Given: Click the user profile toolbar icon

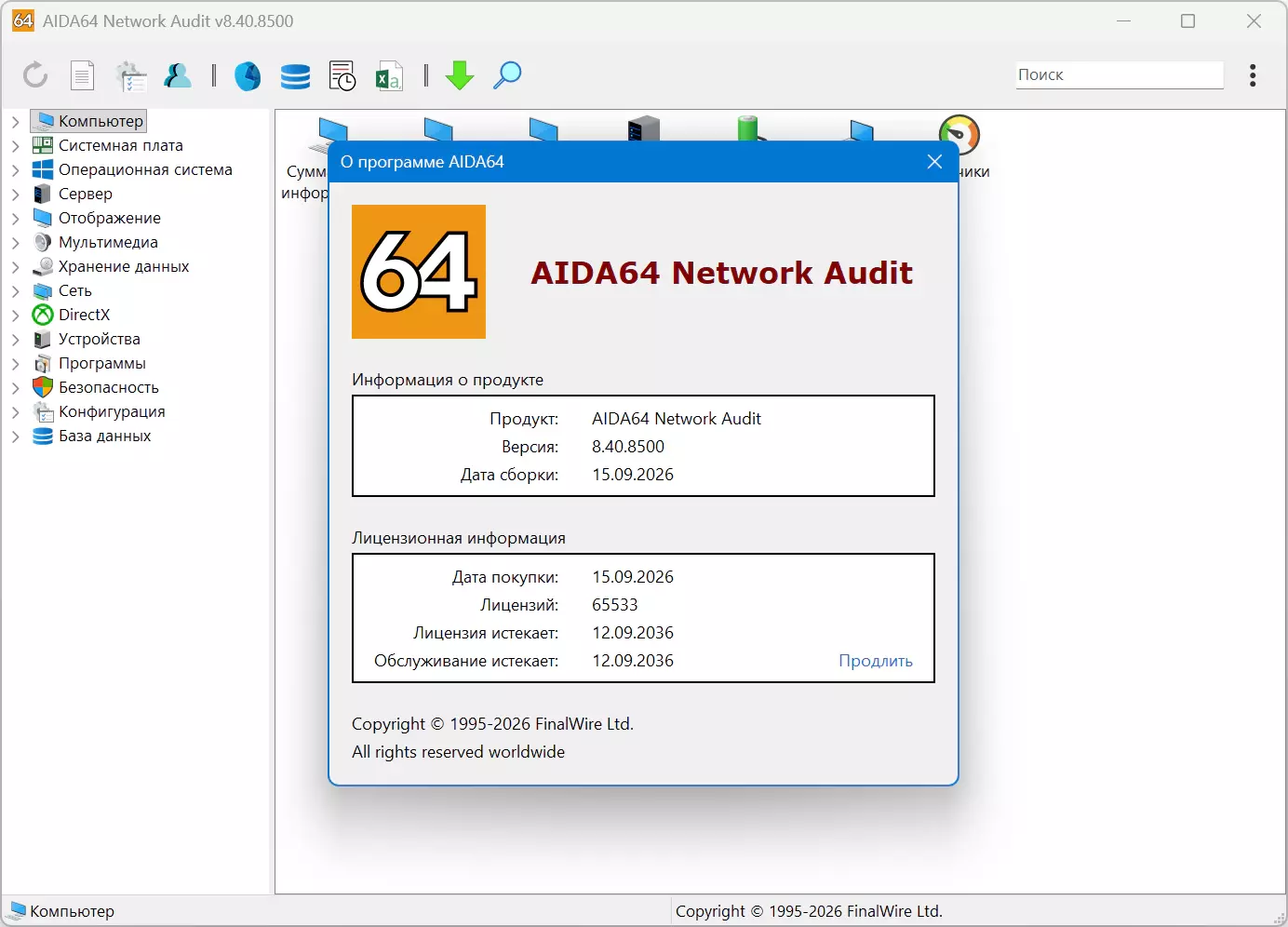Looking at the screenshot, I should (177, 75).
